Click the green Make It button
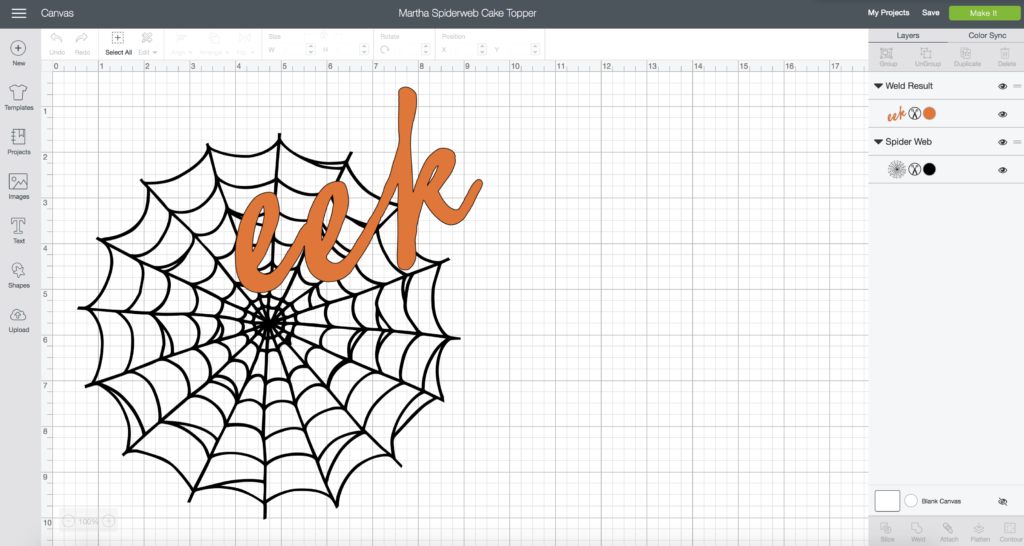This screenshot has height=546, width=1024. 984,13
